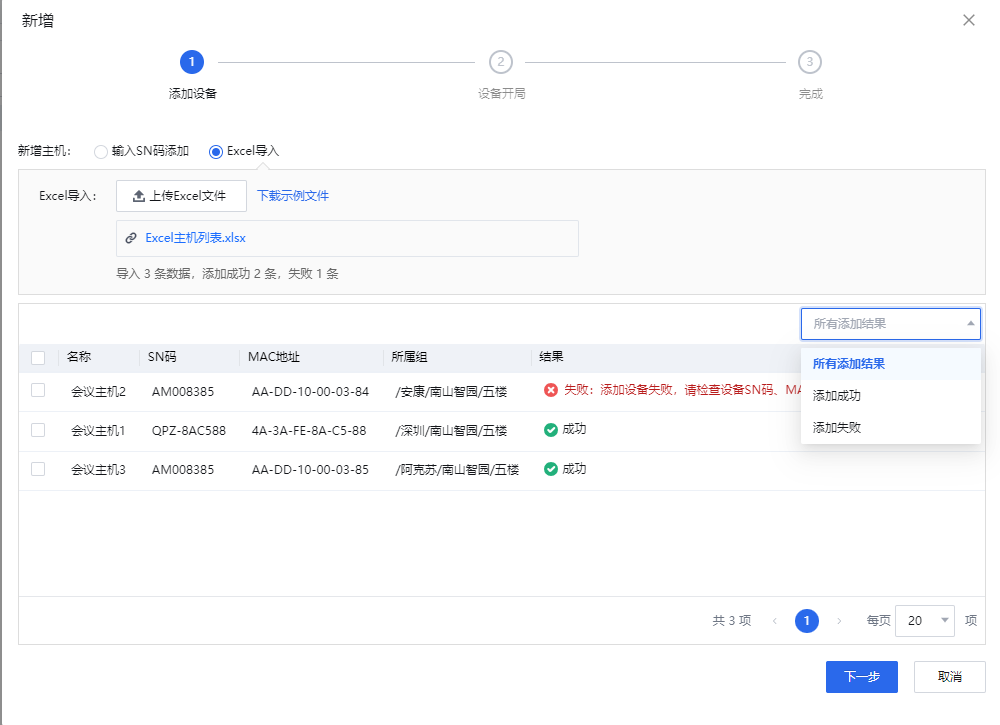Tick the select-all checkbox in table header
1000x725 pixels.
[x=38, y=357]
